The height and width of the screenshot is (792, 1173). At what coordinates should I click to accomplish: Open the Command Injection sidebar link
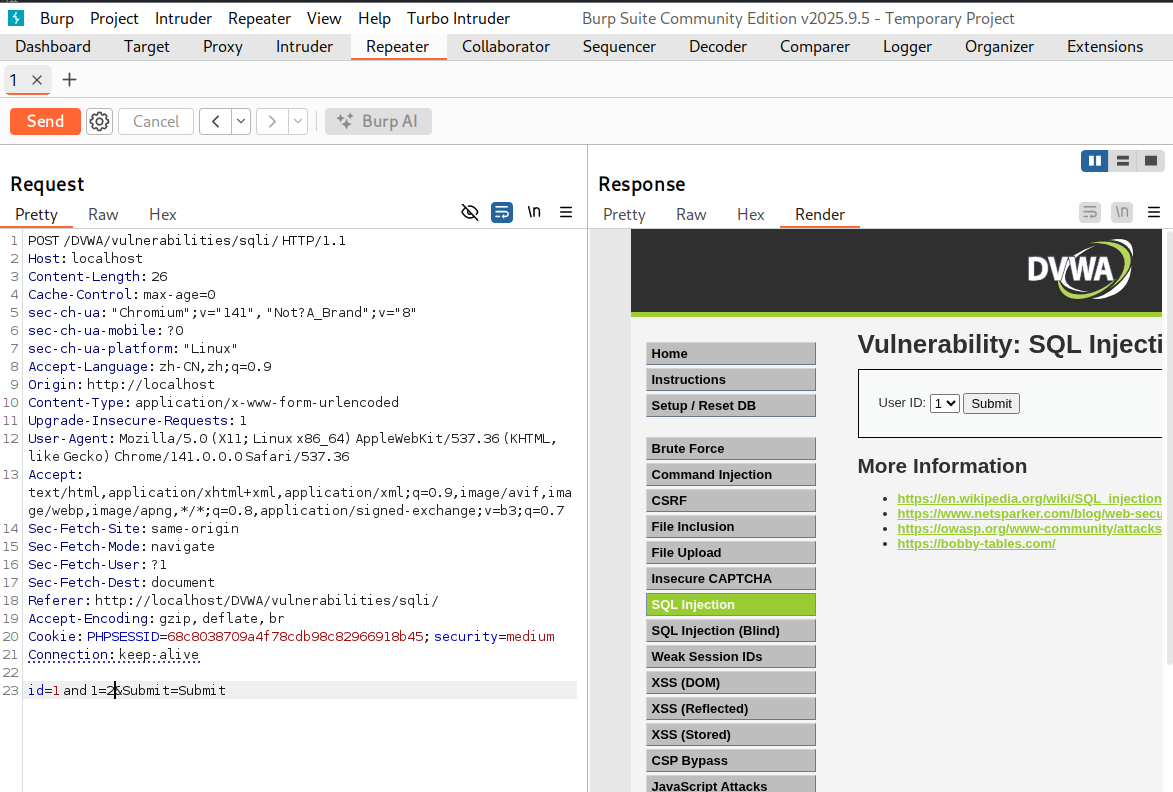click(731, 475)
